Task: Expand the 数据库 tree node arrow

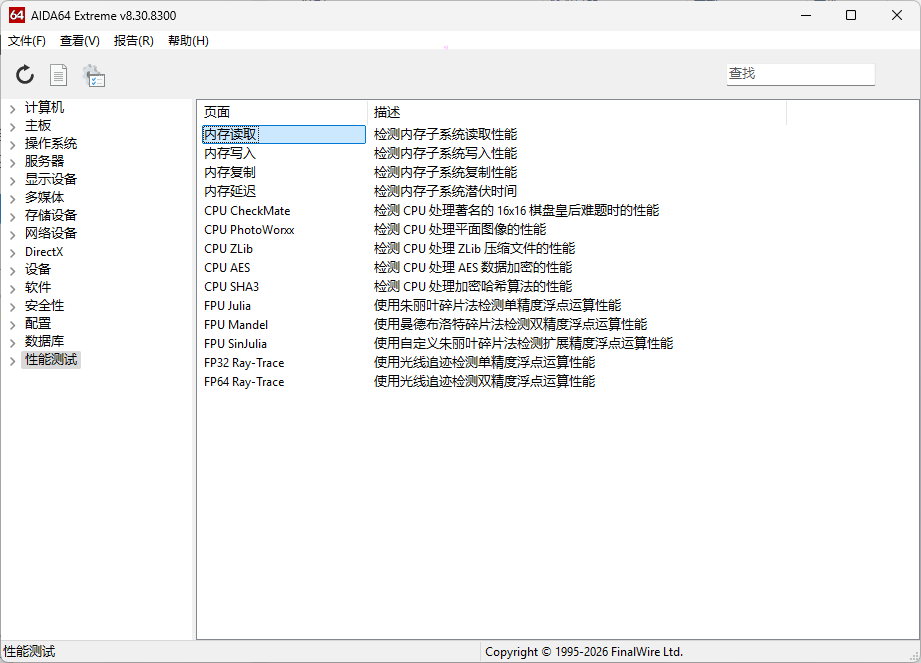Action: click(12, 343)
